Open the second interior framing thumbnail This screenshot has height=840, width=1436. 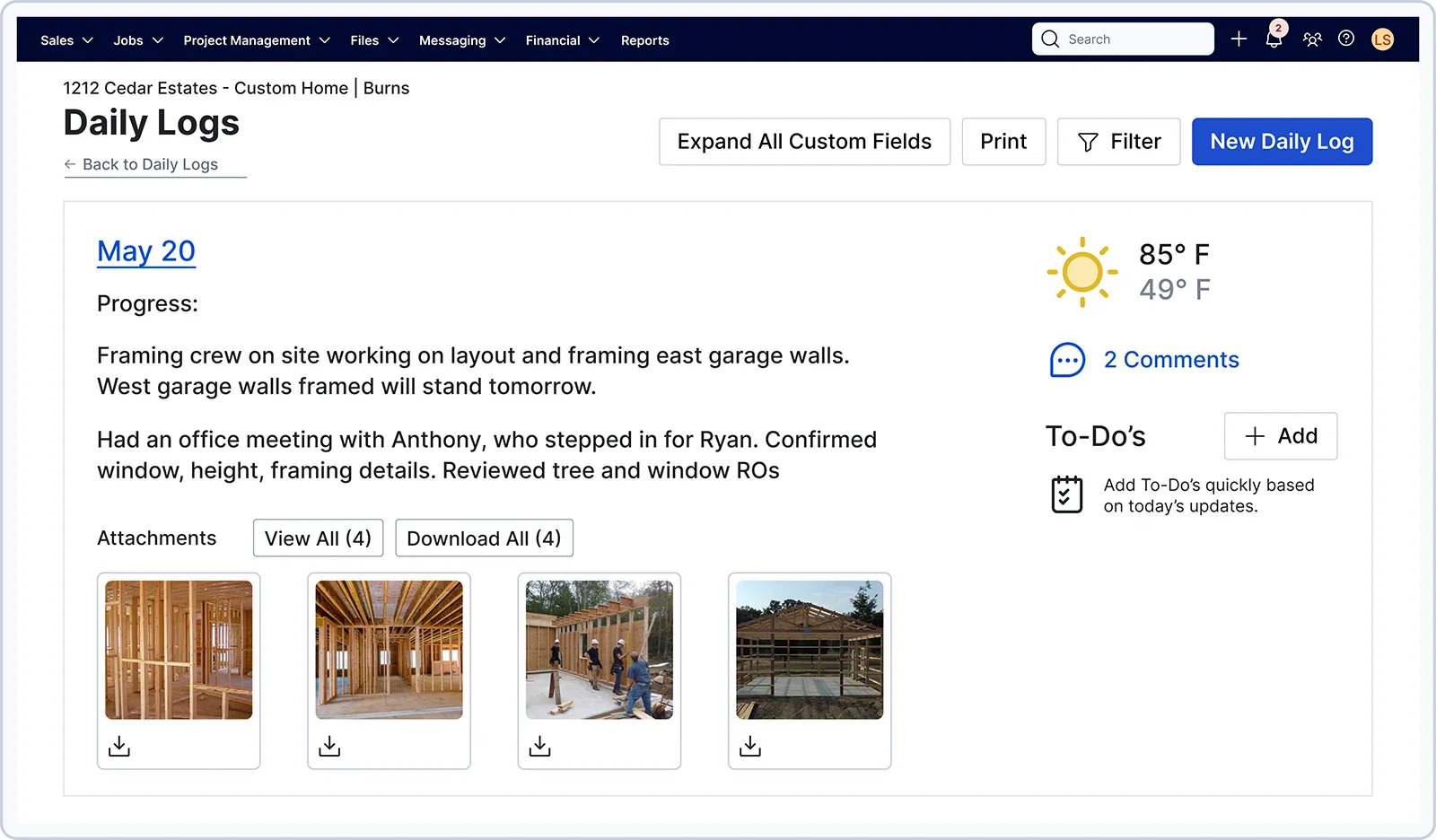click(389, 650)
